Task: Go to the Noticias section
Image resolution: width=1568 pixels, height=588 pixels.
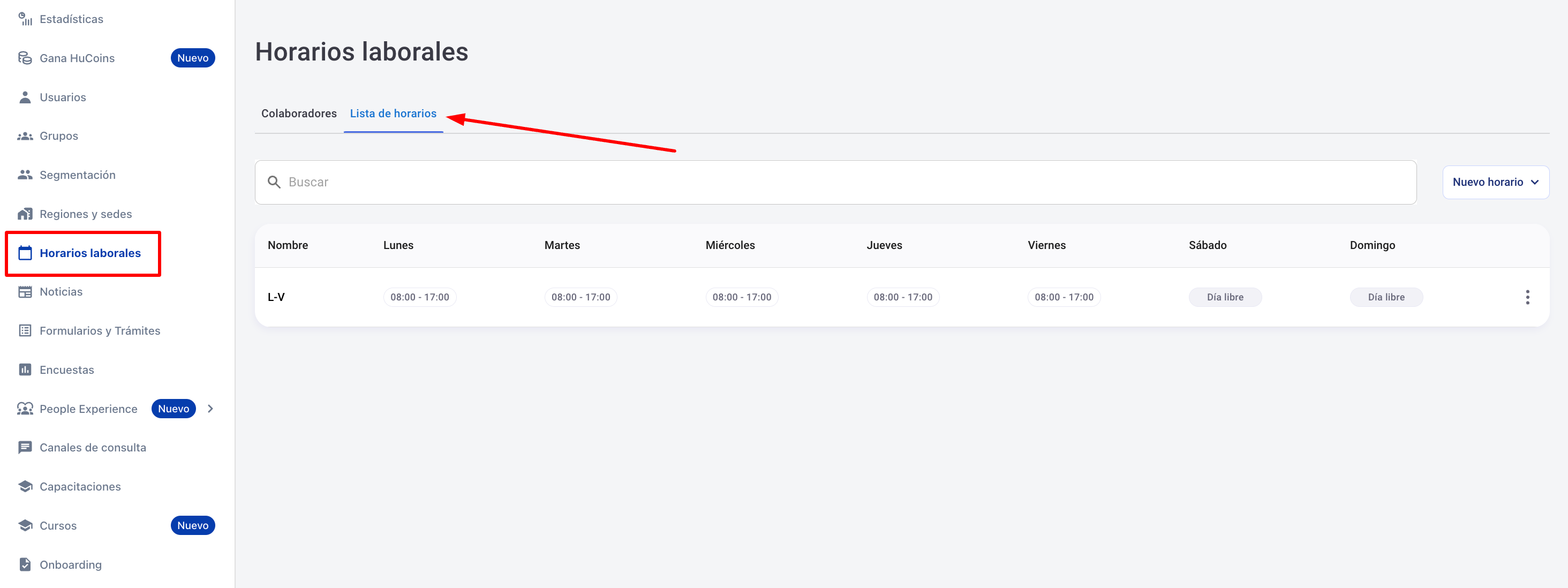Action: point(61,291)
